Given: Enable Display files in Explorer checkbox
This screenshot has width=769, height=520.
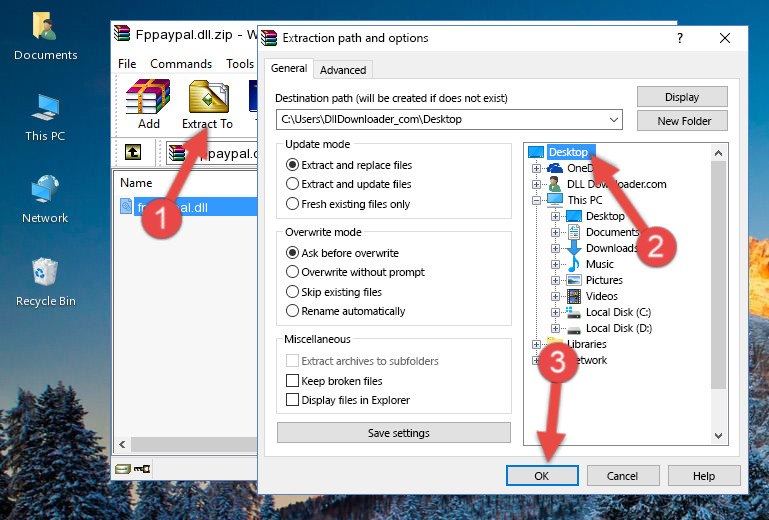Looking at the screenshot, I should (292, 400).
